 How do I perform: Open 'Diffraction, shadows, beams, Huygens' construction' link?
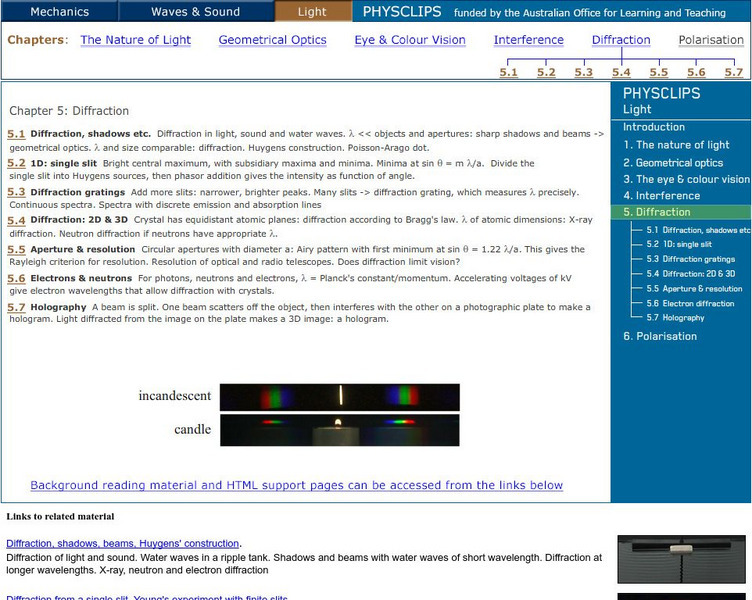tap(122, 543)
